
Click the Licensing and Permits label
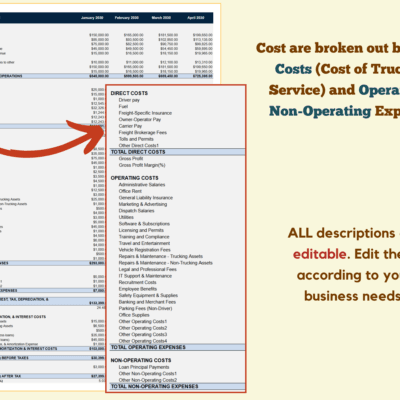point(141,230)
